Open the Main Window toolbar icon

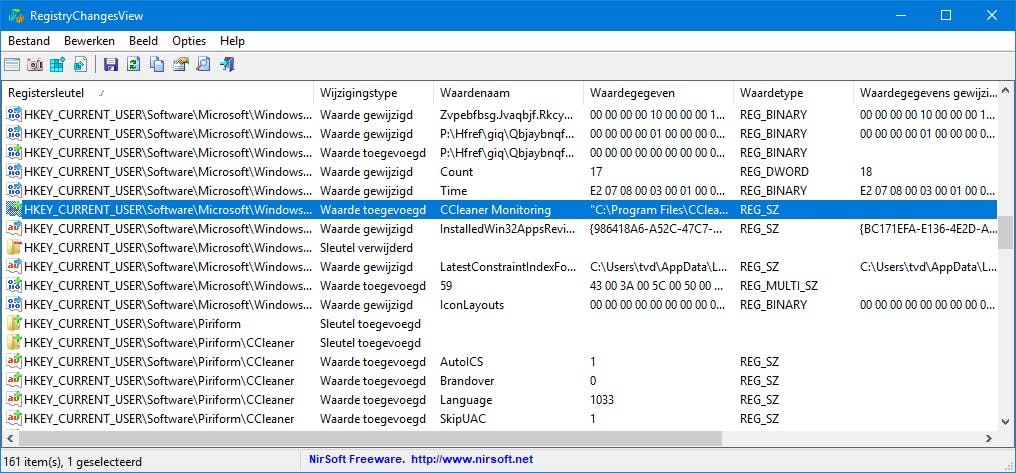click(x=12, y=64)
